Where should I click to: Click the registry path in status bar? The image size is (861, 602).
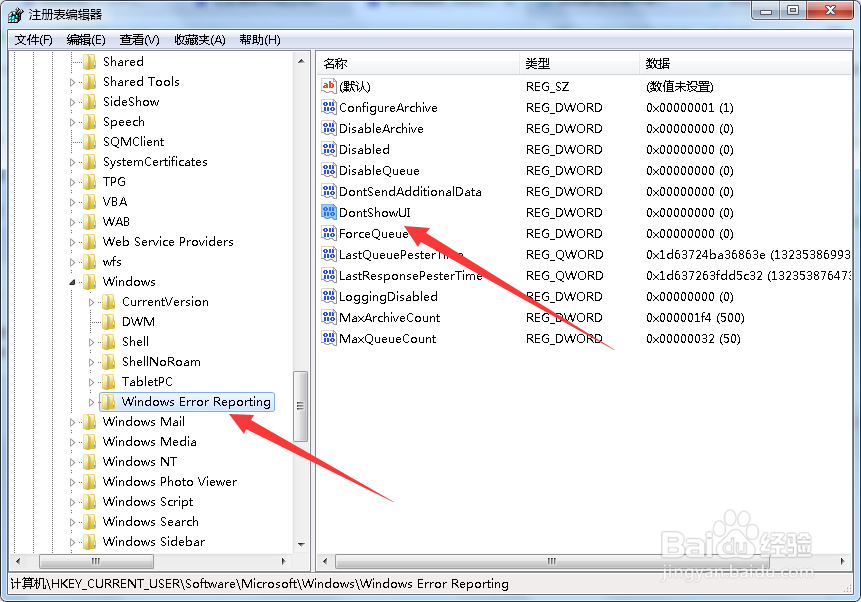pyautogui.click(x=259, y=583)
